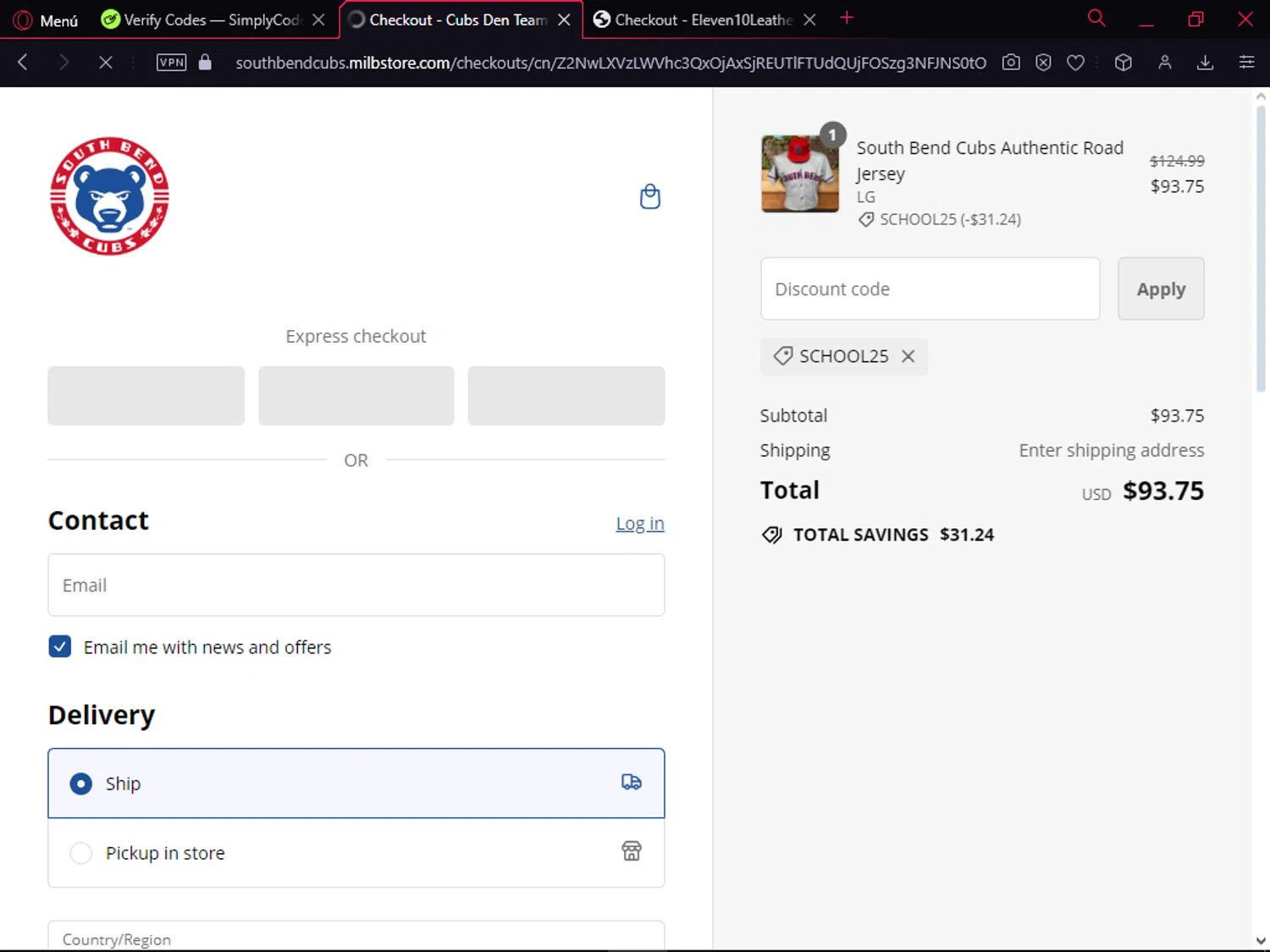Close the Eleven10Leather checkout tab

tap(809, 19)
